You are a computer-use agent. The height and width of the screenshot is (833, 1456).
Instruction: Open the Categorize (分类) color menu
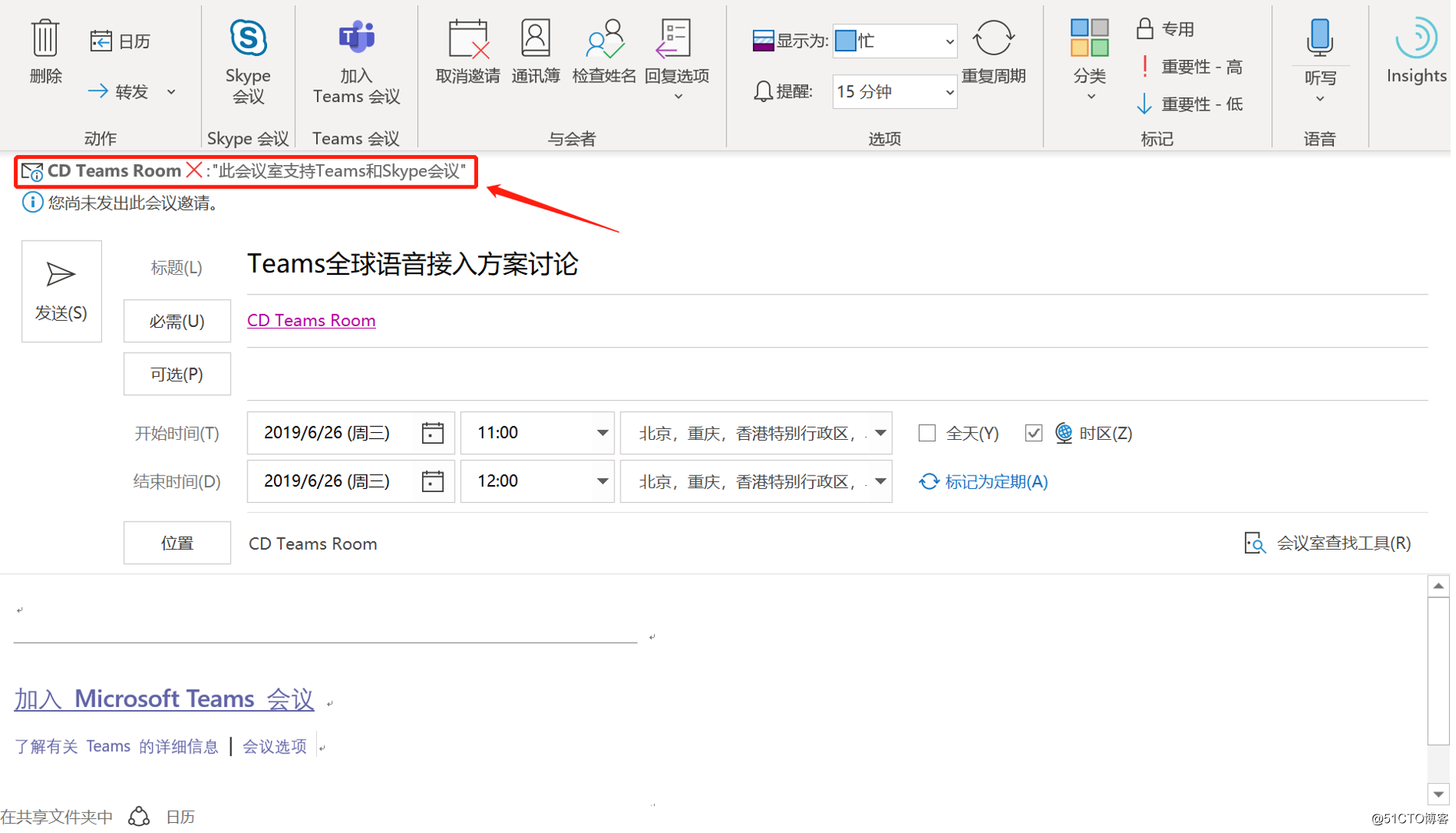coord(1092,59)
